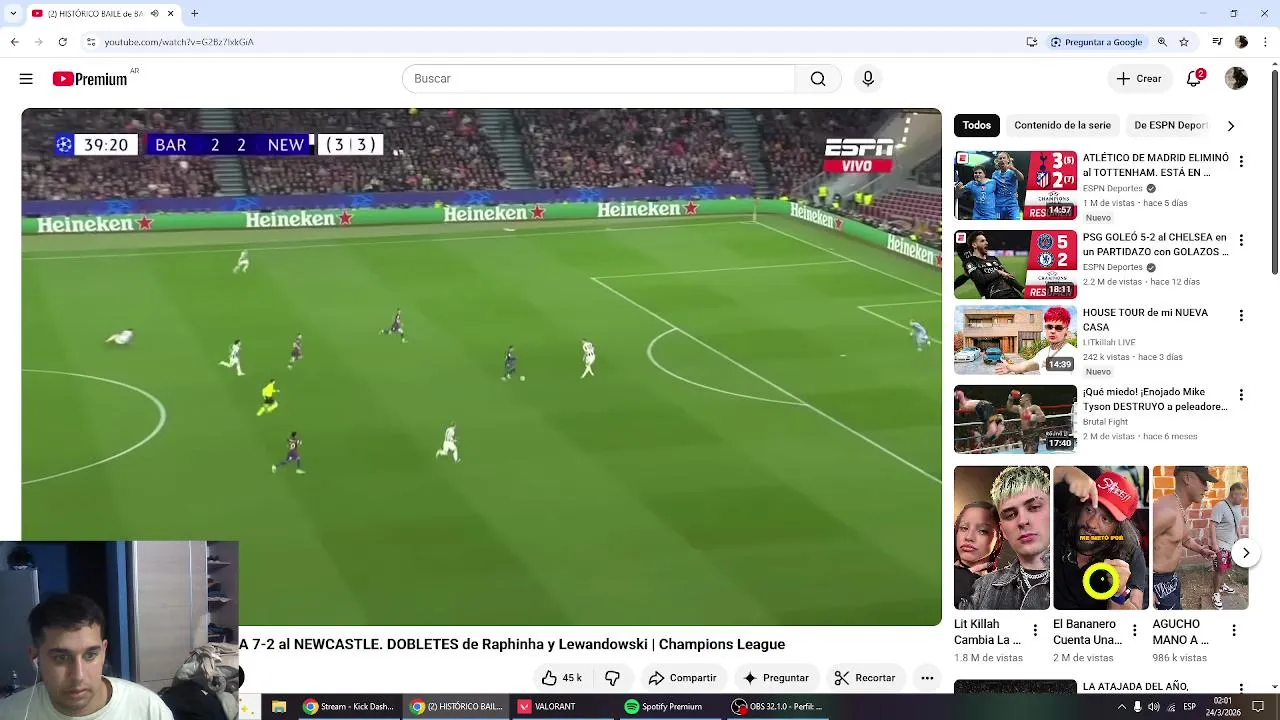Image resolution: width=1280 pixels, height=720 pixels.
Task: Open Mike Tyson fight thumbnail
Action: pos(1015,420)
